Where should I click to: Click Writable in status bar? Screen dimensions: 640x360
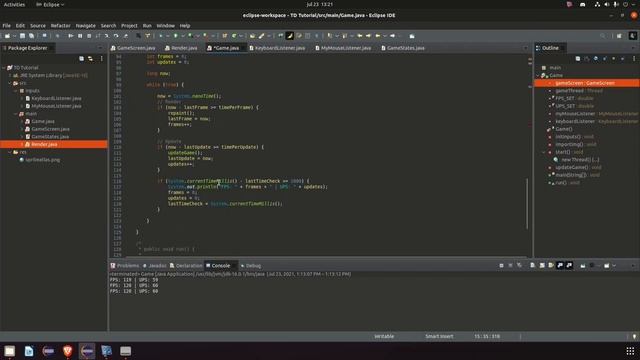click(x=384, y=336)
